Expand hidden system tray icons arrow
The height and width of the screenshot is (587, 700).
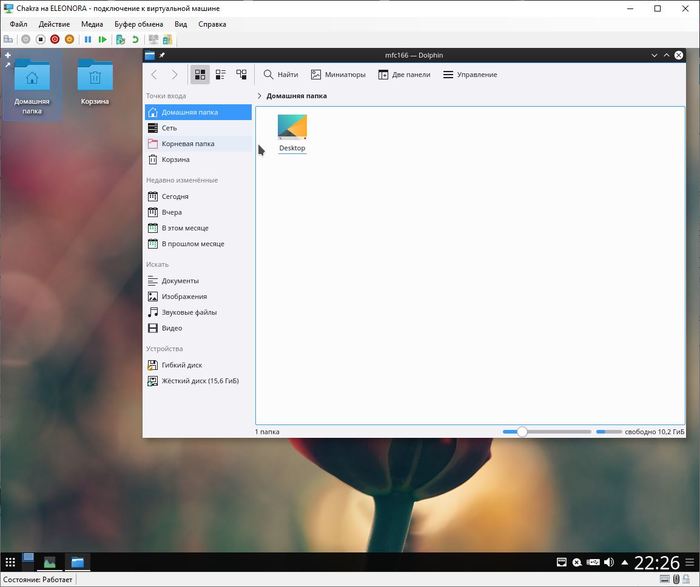pyautogui.click(x=623, y=563)
